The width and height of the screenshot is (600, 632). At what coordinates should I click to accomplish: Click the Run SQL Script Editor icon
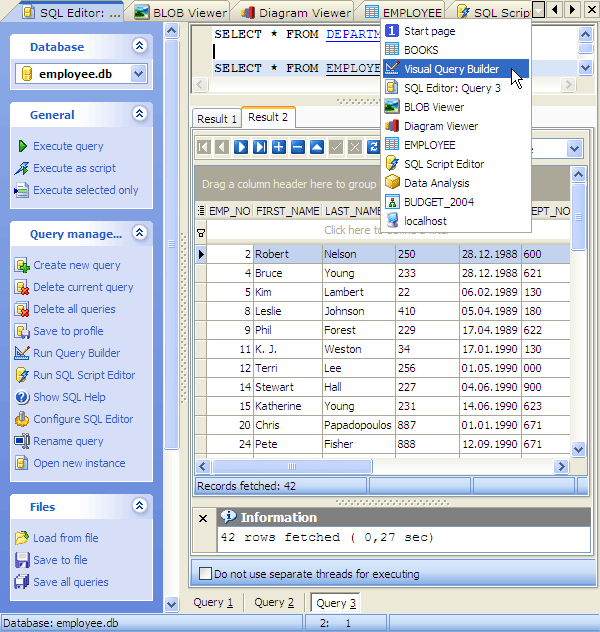pos(22,375)
